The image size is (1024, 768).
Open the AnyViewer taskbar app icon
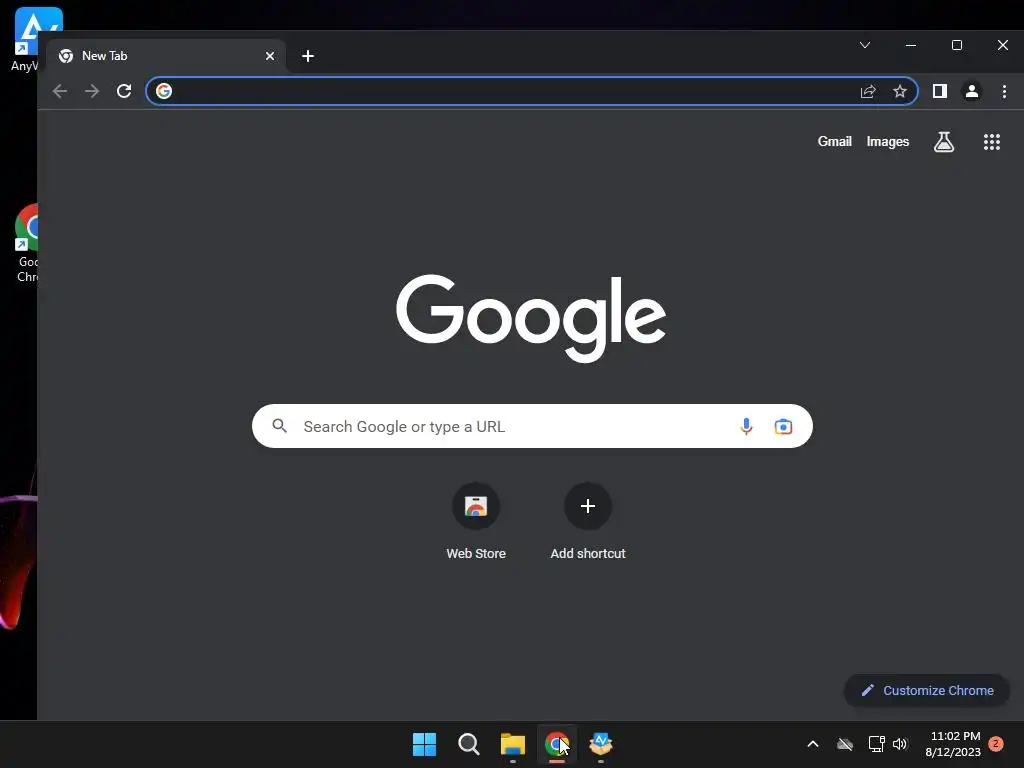point(601,744)
